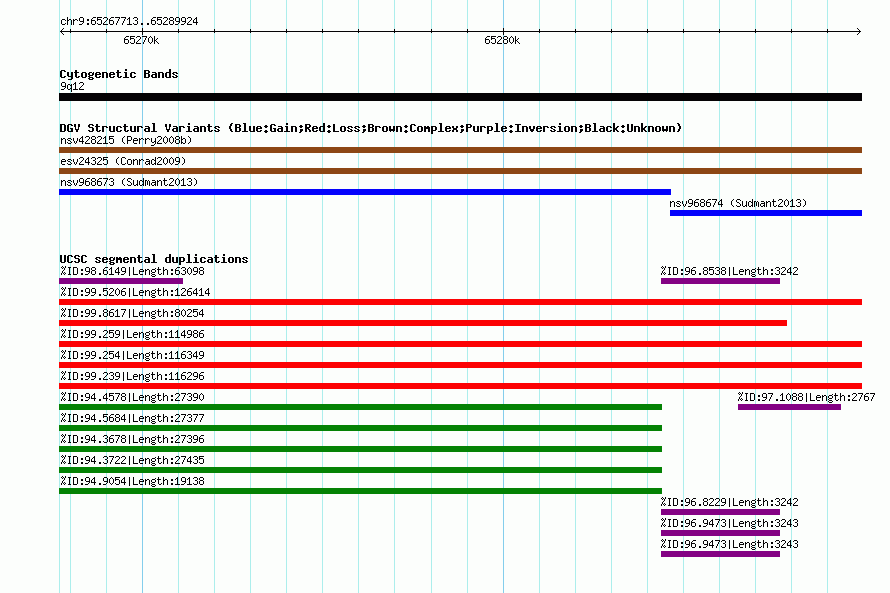Screen dimensions: 890x593
Task: Select the purple bar under %ID:98.6149|Length:63098
Action: coord(121,281)
